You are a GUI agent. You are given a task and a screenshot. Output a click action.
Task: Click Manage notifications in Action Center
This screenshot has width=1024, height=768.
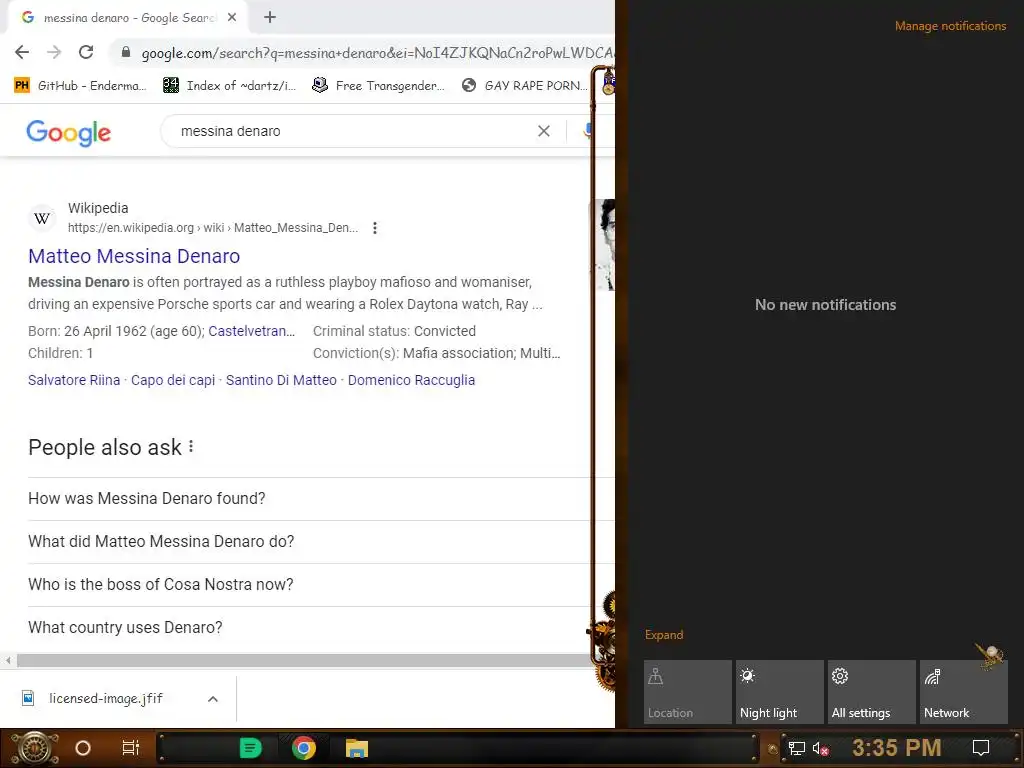coord(950,26)
